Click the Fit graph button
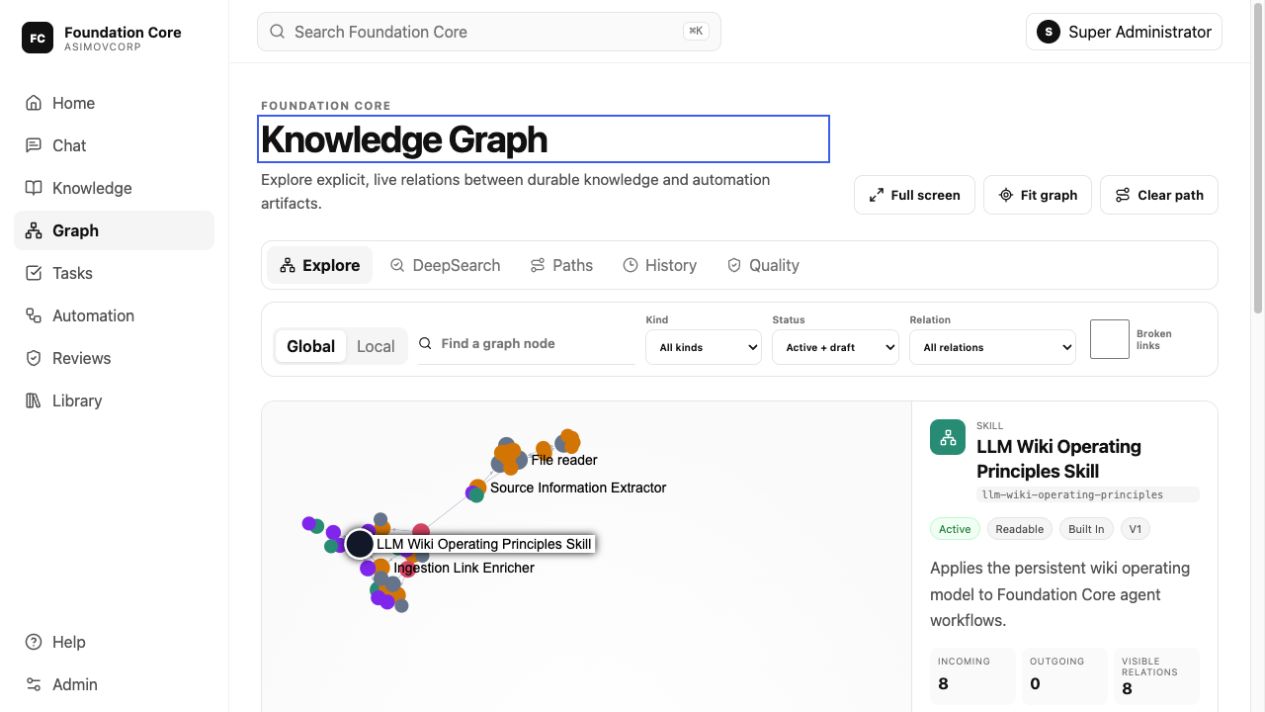Image resolution: width=1265 pixels, height=712 pixels. click(x=1038, y=195)
